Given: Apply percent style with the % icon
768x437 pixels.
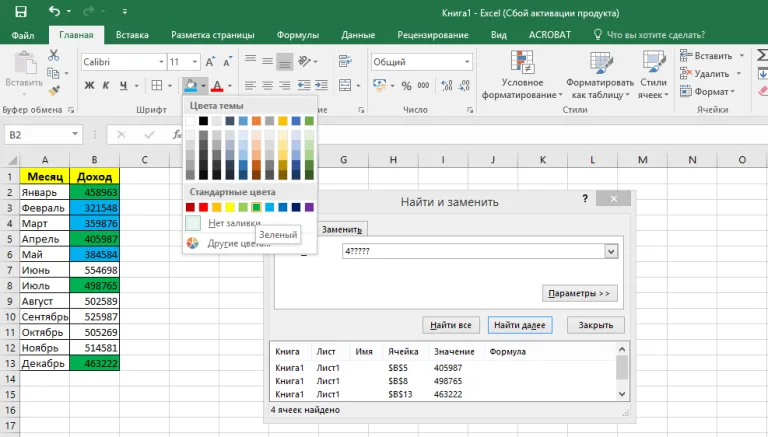Looking at the screenshot, I should pos(407,86).
